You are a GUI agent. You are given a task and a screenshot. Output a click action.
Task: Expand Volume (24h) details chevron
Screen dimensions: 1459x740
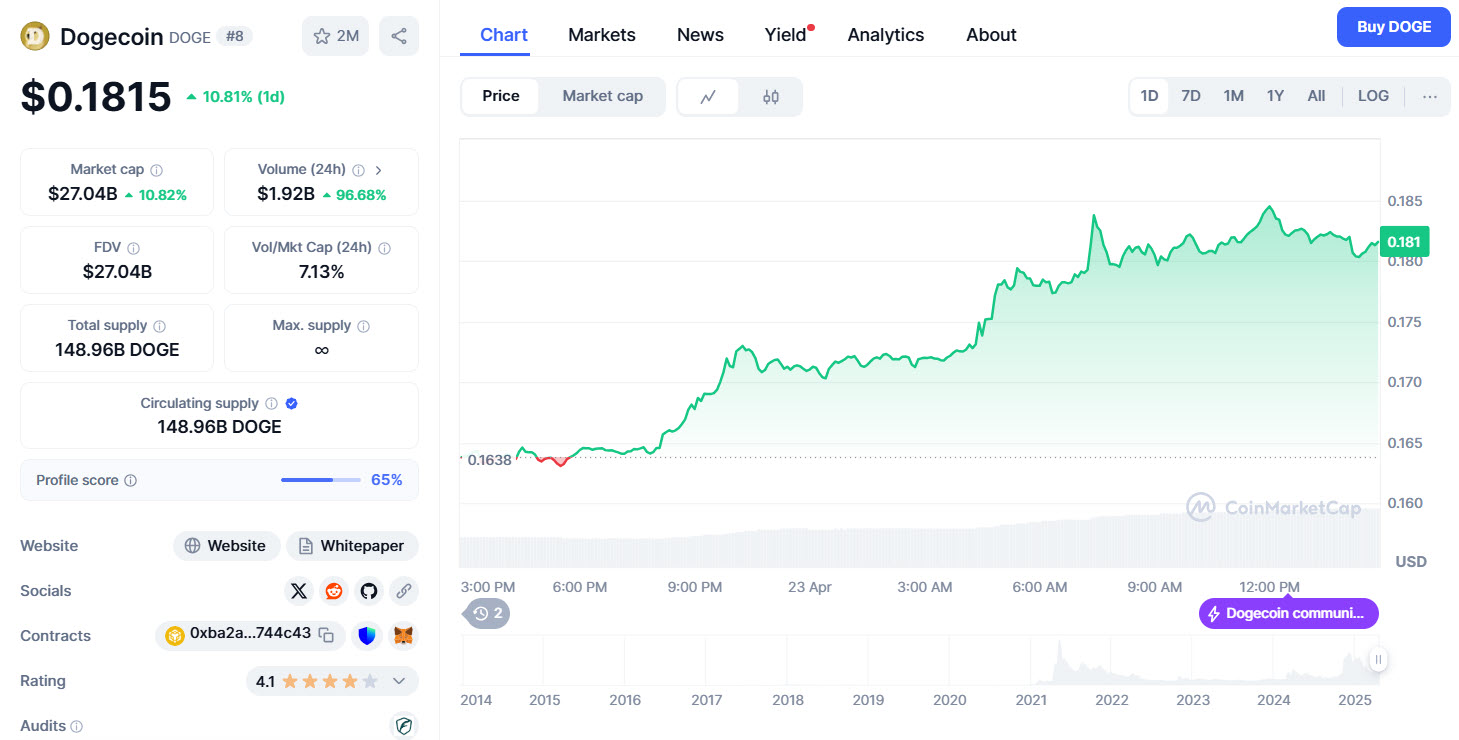[x=378, y=170]
